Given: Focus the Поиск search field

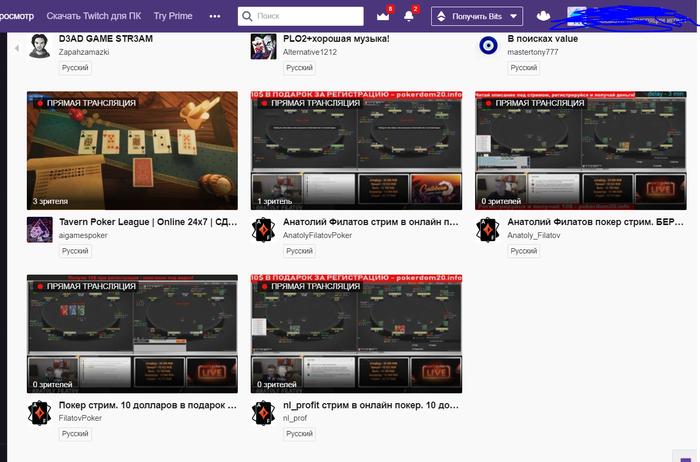Looking at the screenshot, I should pos(300,16).
